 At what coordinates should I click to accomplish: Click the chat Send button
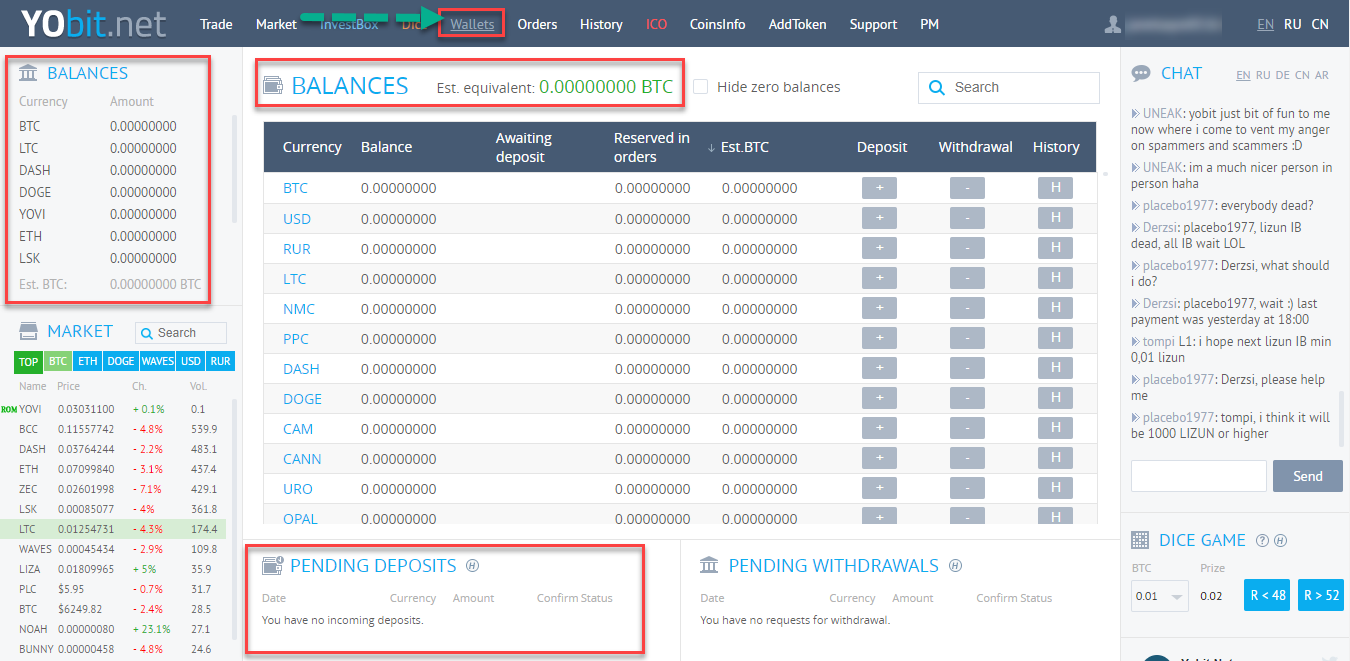pos(1307,476)
